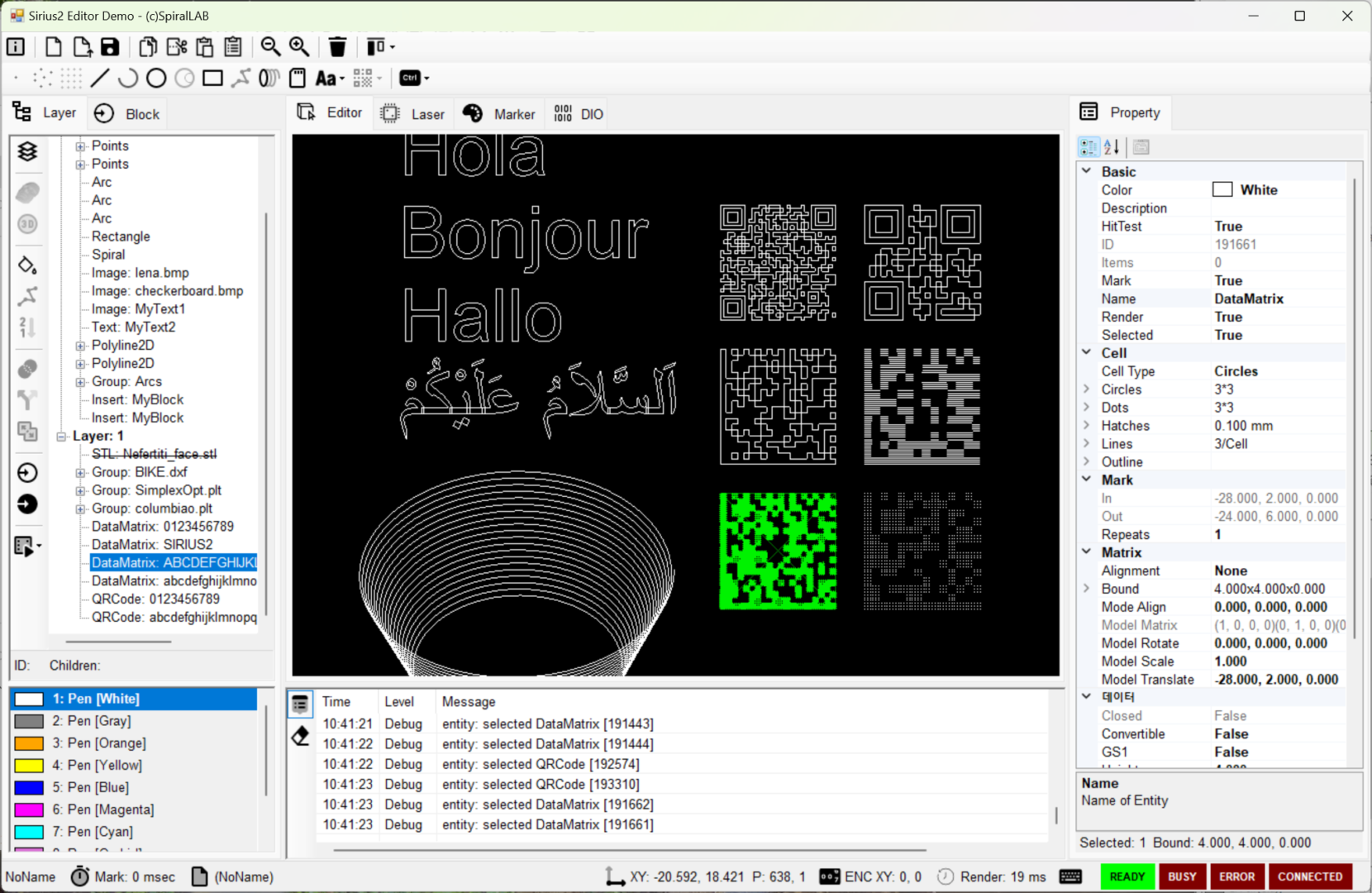The height and width of the screenshot is (893, 1372).
Task: Expand the Bound property row
Action: (1087, 589)
